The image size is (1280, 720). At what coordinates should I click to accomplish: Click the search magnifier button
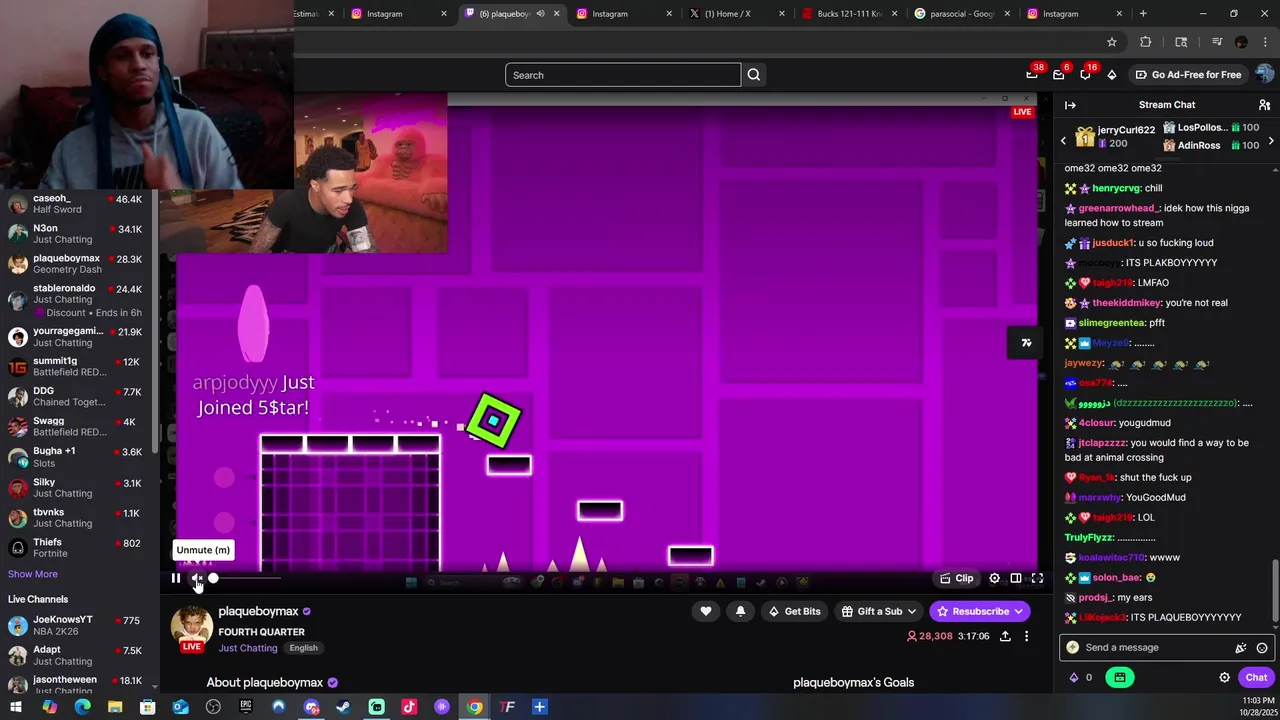click(754, 75)
